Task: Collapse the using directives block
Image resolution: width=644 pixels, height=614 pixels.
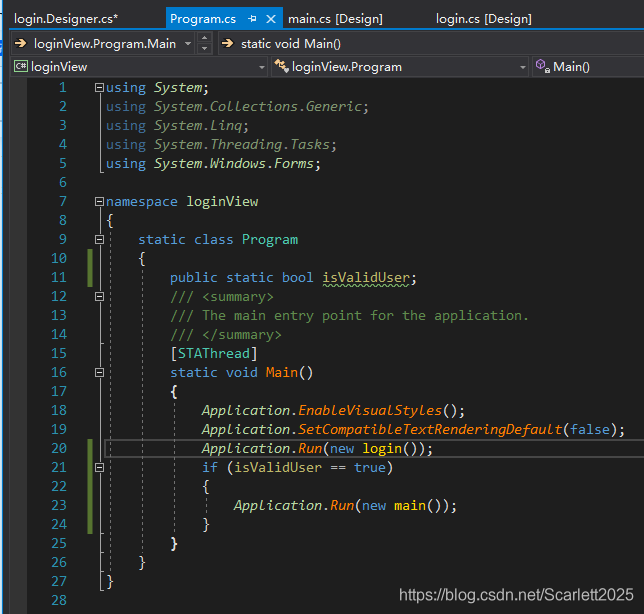Action: tap(99, 88)
